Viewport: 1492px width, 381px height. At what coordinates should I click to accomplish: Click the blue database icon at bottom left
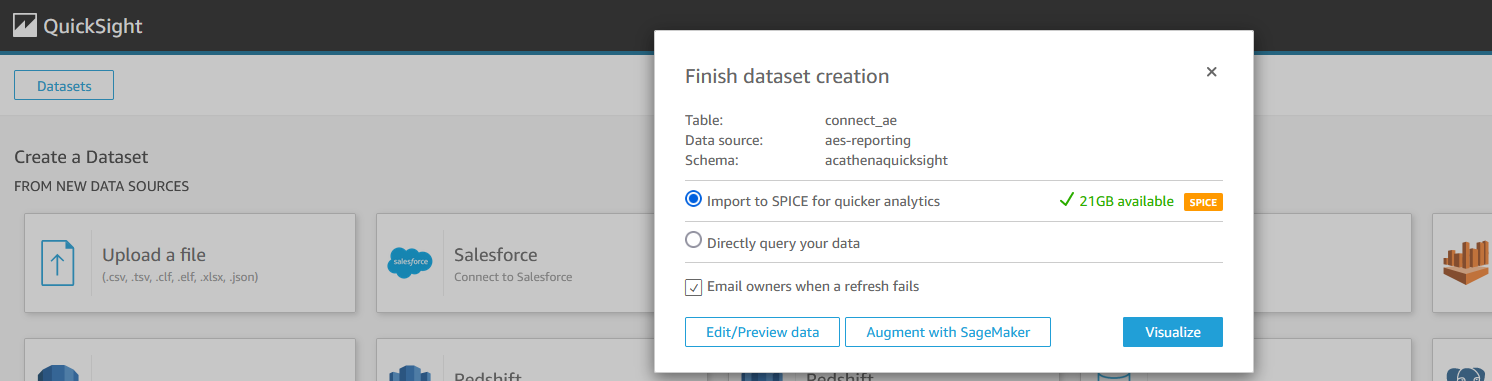click(x=58, y=373)
